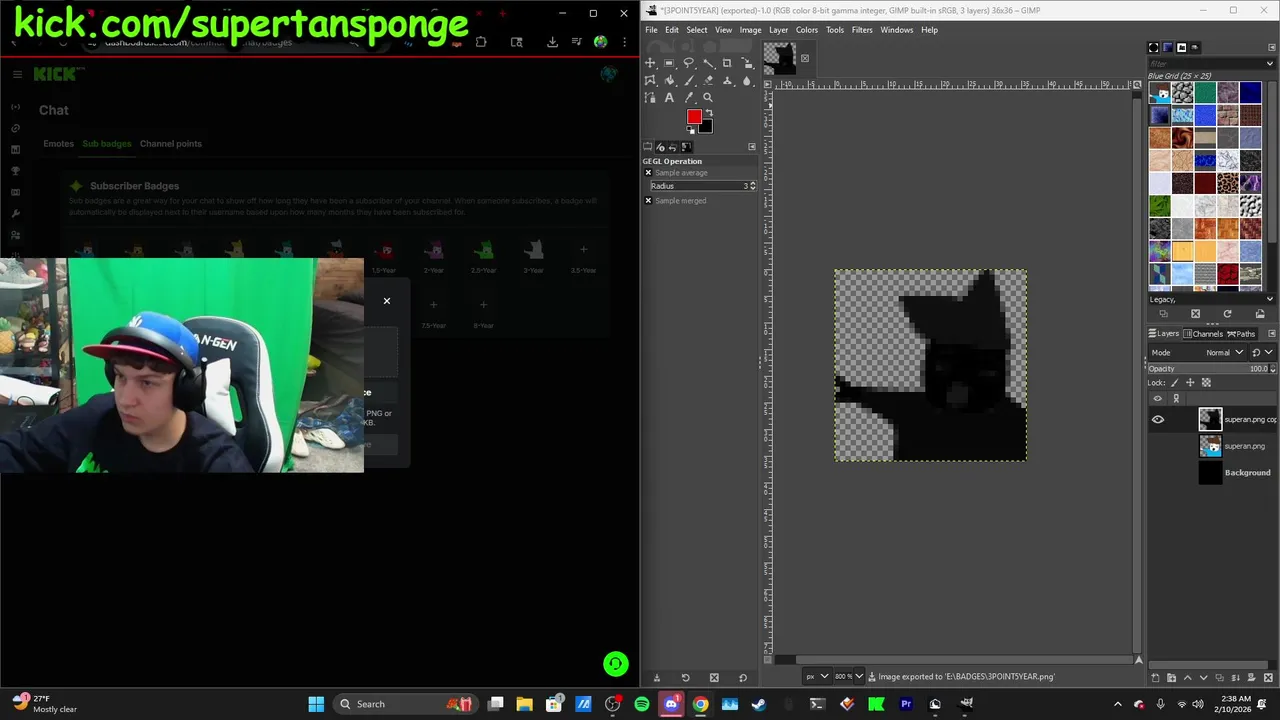This screenshot has height=720, width=1280.
Task: Select the Free Select lasso tool
Action: 688,63
